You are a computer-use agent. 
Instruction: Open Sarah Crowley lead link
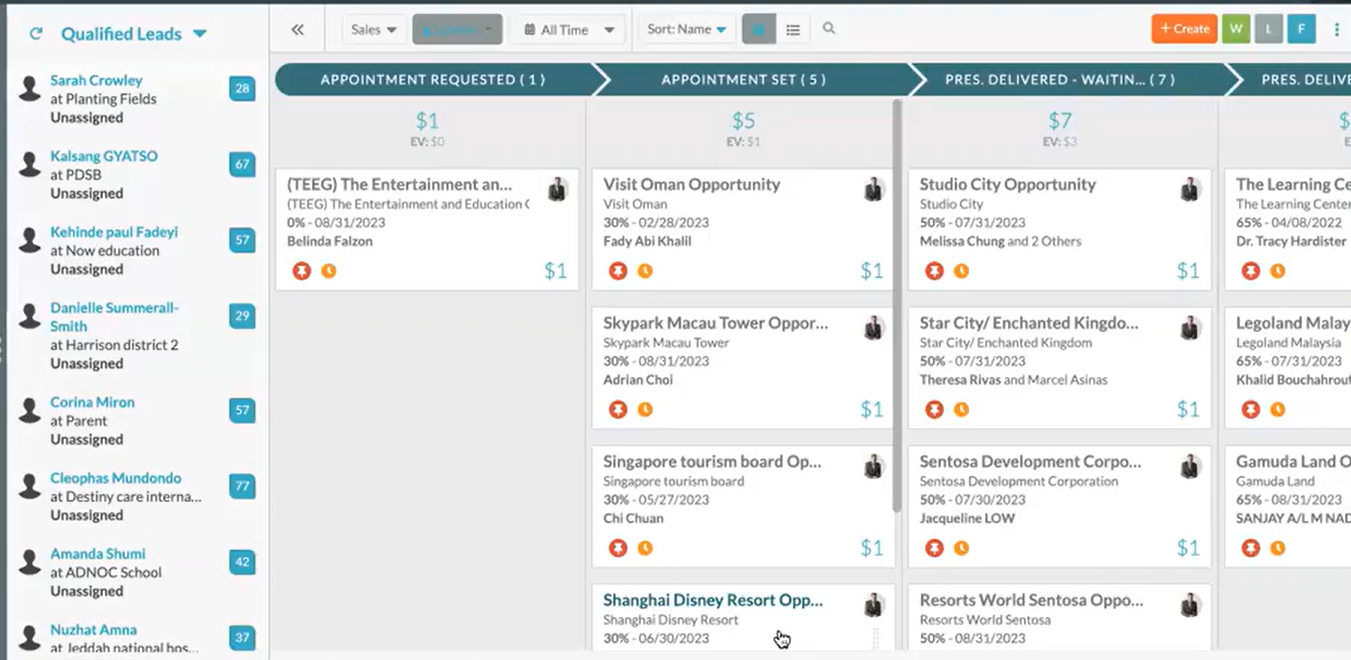coord(96,80)
